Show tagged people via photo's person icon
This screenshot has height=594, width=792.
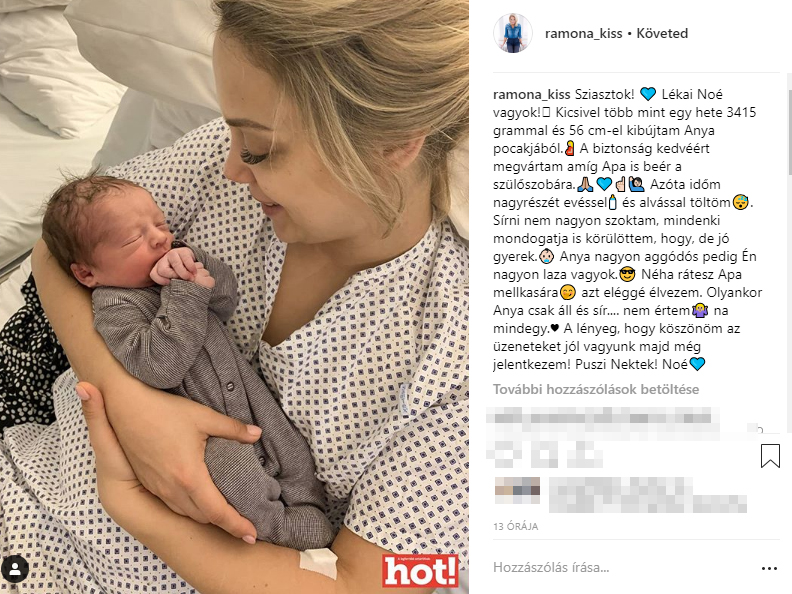click(x=15, y=570)
